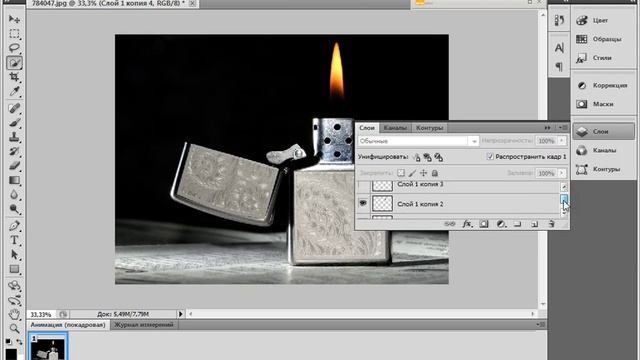Select the Path Selection arrow tool
The height and width of the screenshot is (360, 640).
(x=14, y=255)
